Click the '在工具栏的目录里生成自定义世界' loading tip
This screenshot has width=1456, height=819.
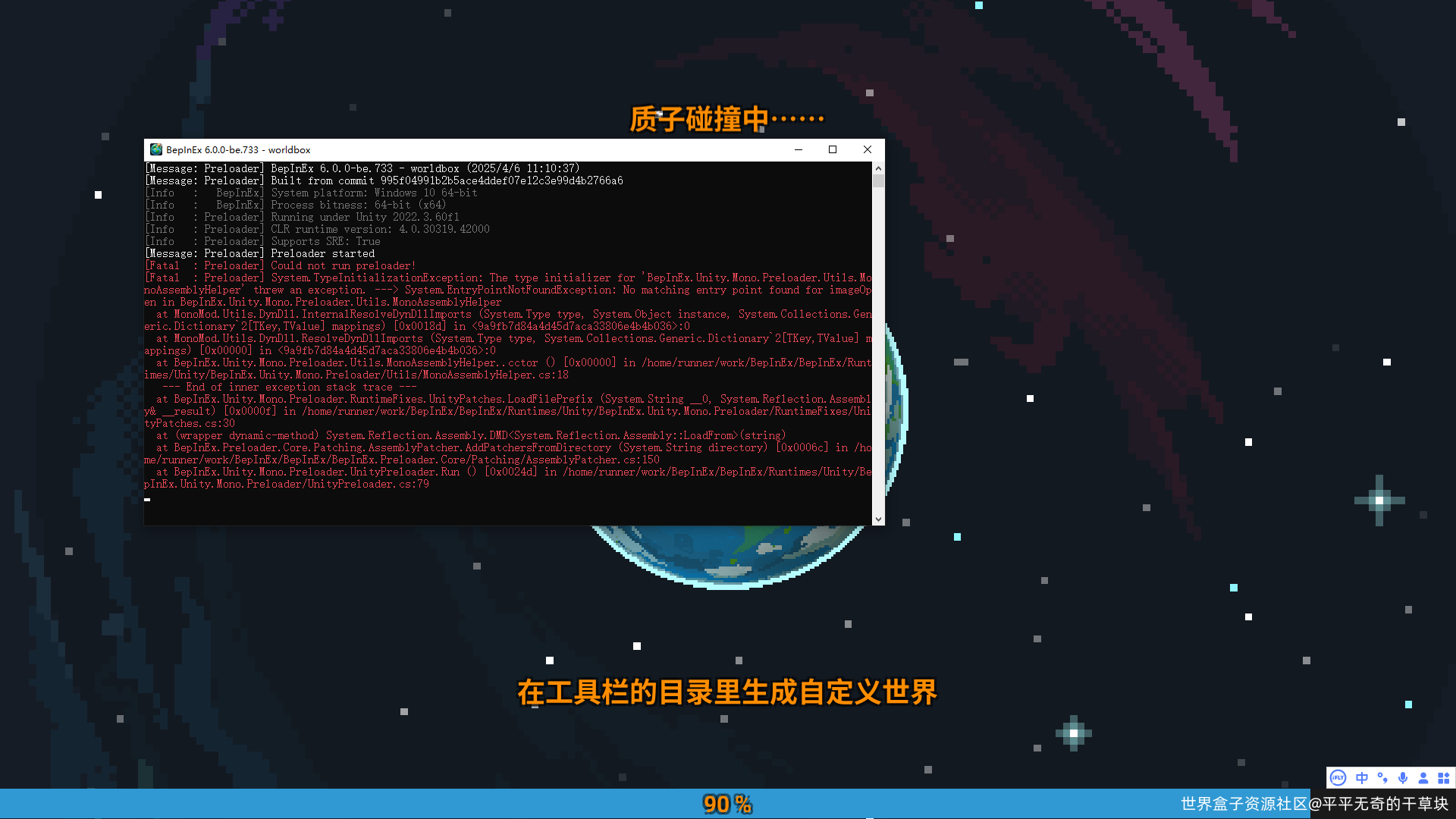point(728,692)
